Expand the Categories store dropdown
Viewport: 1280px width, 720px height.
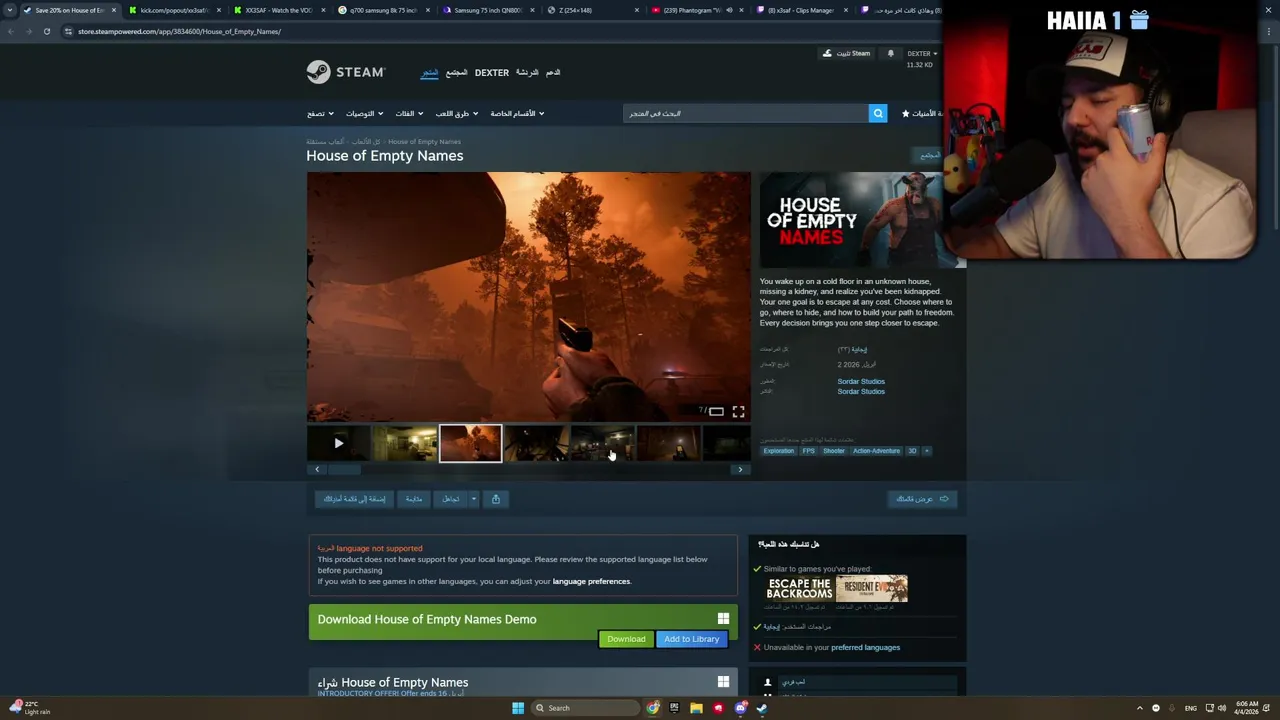pyautogui.click(x=409, y=113)
